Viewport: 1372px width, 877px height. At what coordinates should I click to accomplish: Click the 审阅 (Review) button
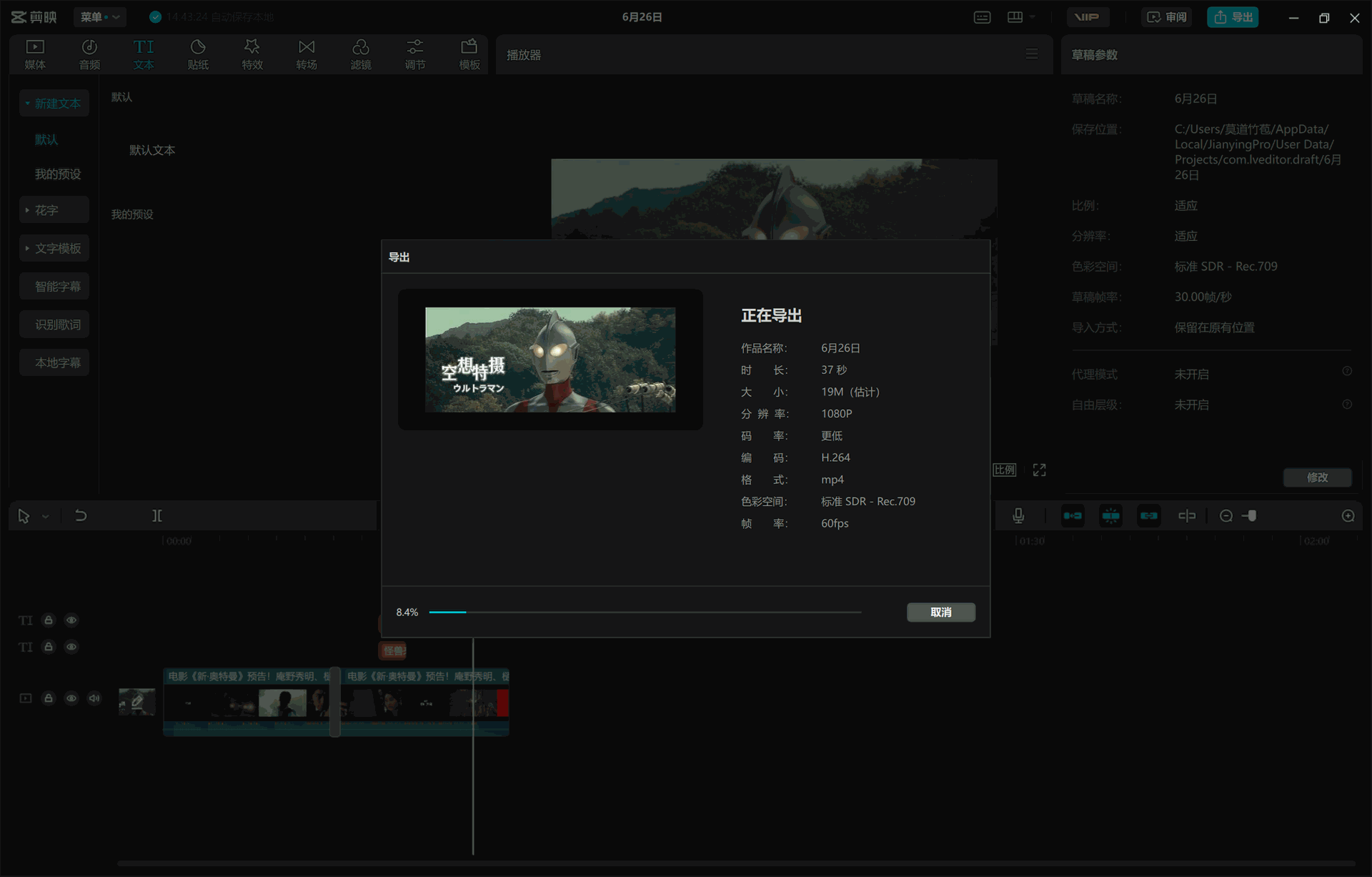tap(1166, 17)
